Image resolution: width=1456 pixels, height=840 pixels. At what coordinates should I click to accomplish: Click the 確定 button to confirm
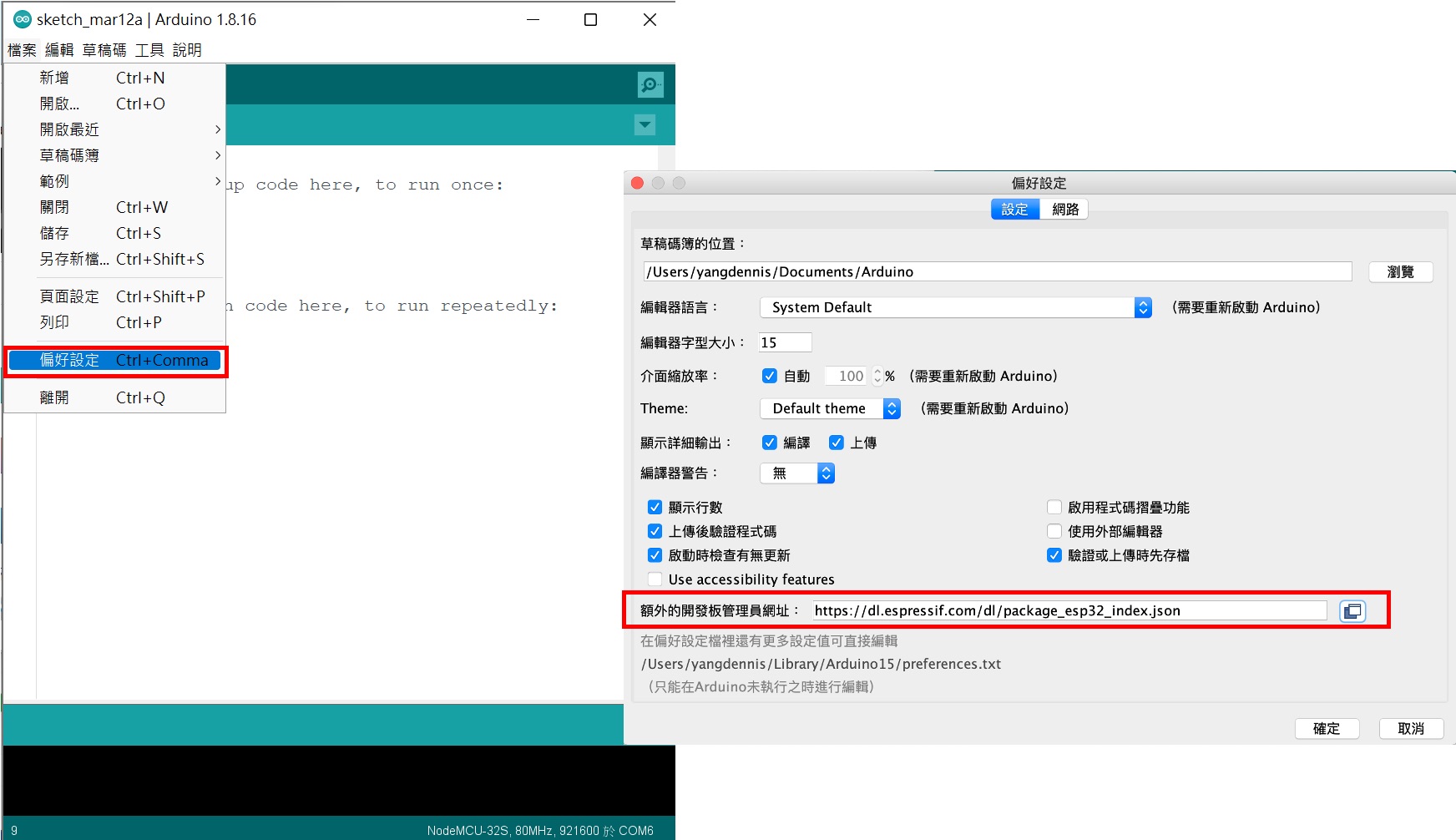(1327, 728)
